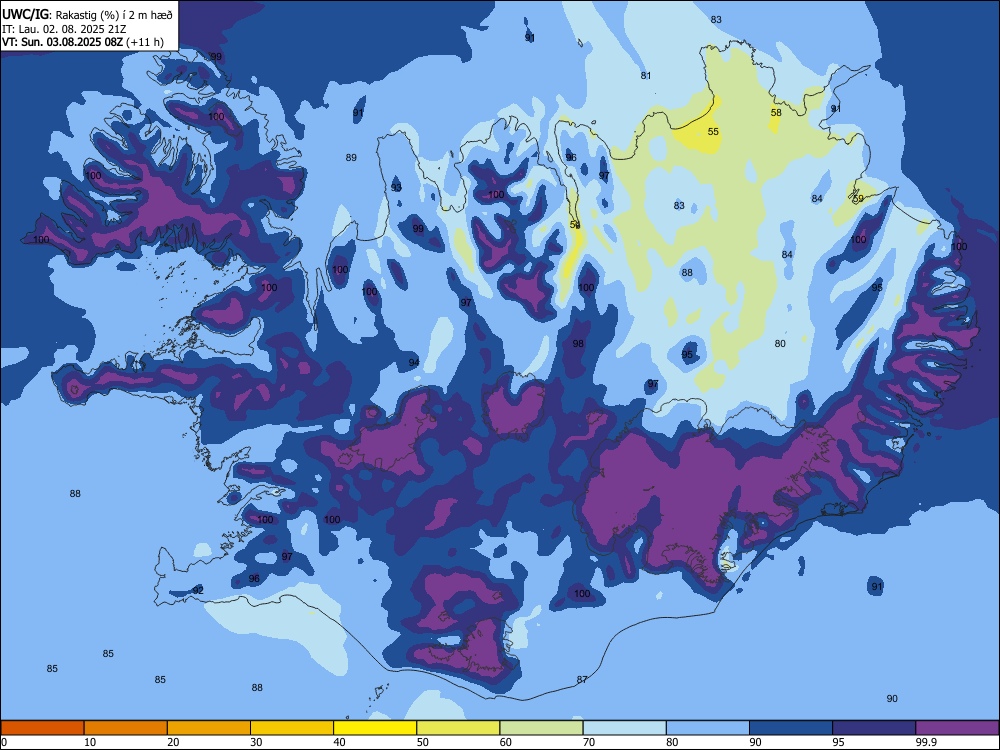The image size is (1000, 750).
Task: Select the '30' tick label on the color scale
Action: 256,742
